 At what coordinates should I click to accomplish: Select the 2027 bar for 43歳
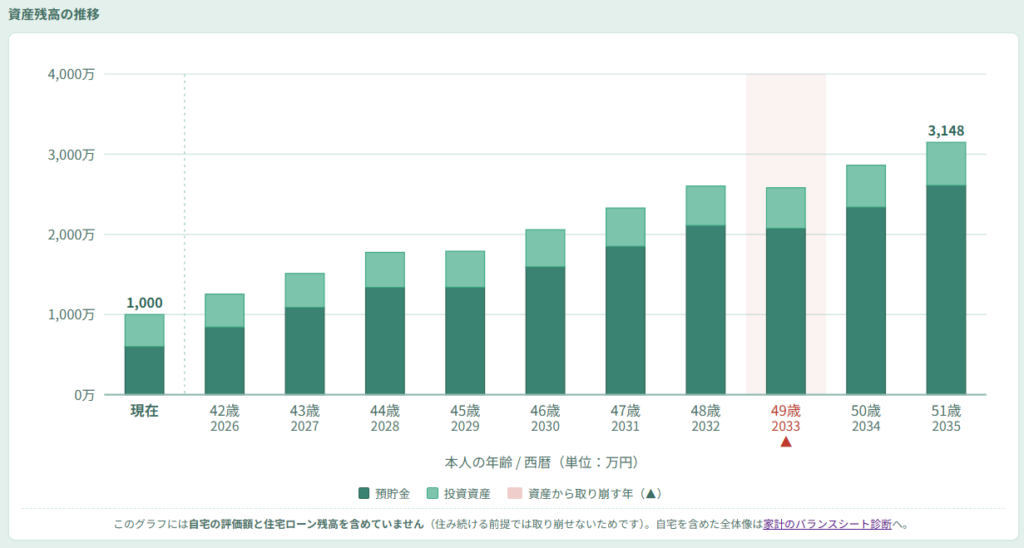pyautogui.click(x=305, y=334)
